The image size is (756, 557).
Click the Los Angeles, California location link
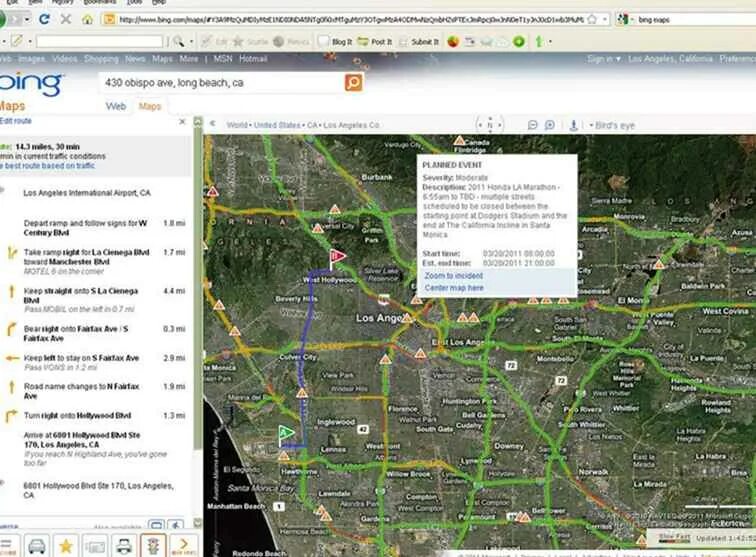[670, 59]
